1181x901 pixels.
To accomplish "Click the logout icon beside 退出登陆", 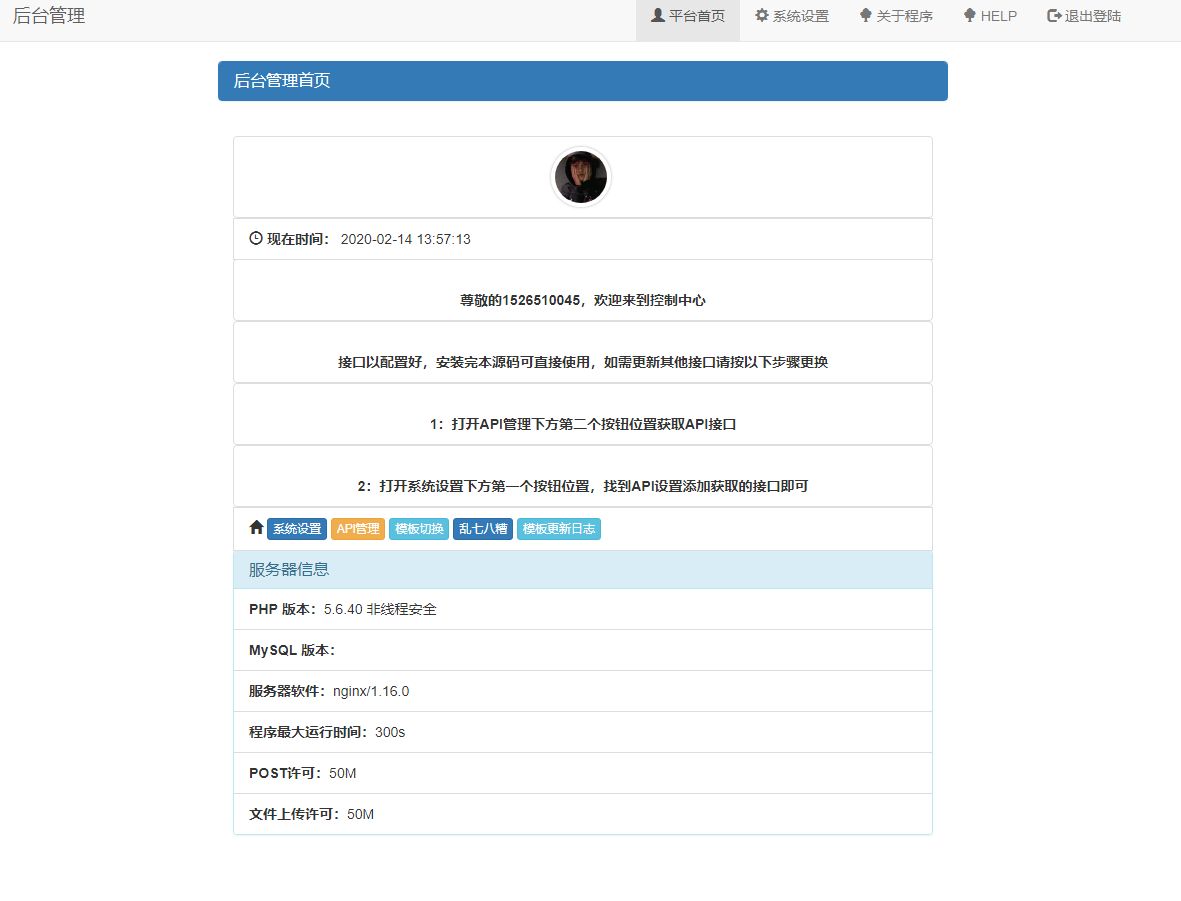I will [x=1054, y=16].
